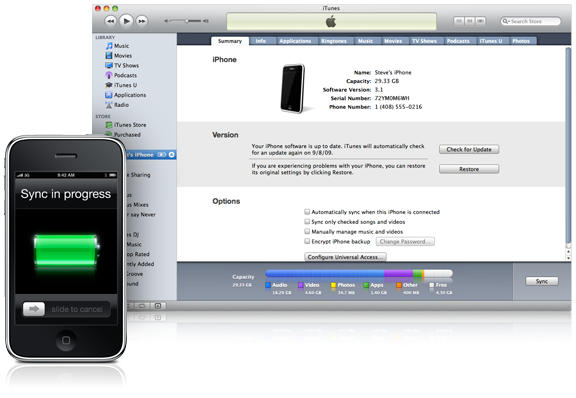
Task: Open Music in the Library sidebar
Action: [117, 46]
